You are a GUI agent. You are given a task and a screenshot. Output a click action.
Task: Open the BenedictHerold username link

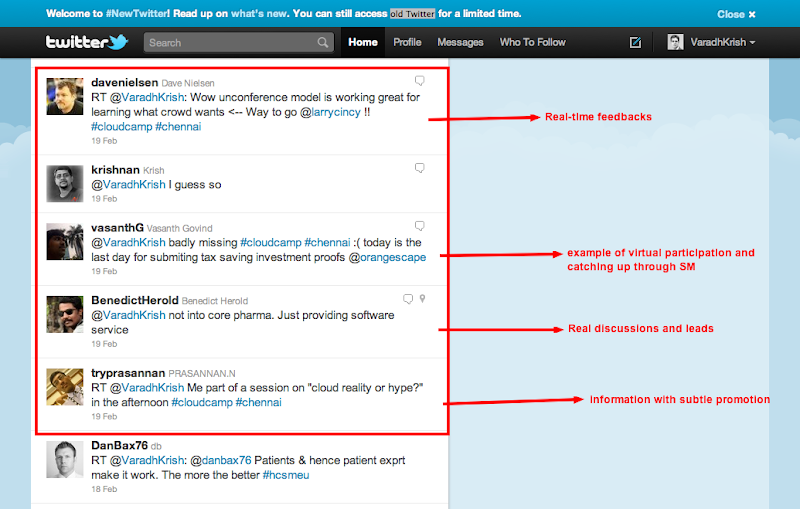pos(135,300)
